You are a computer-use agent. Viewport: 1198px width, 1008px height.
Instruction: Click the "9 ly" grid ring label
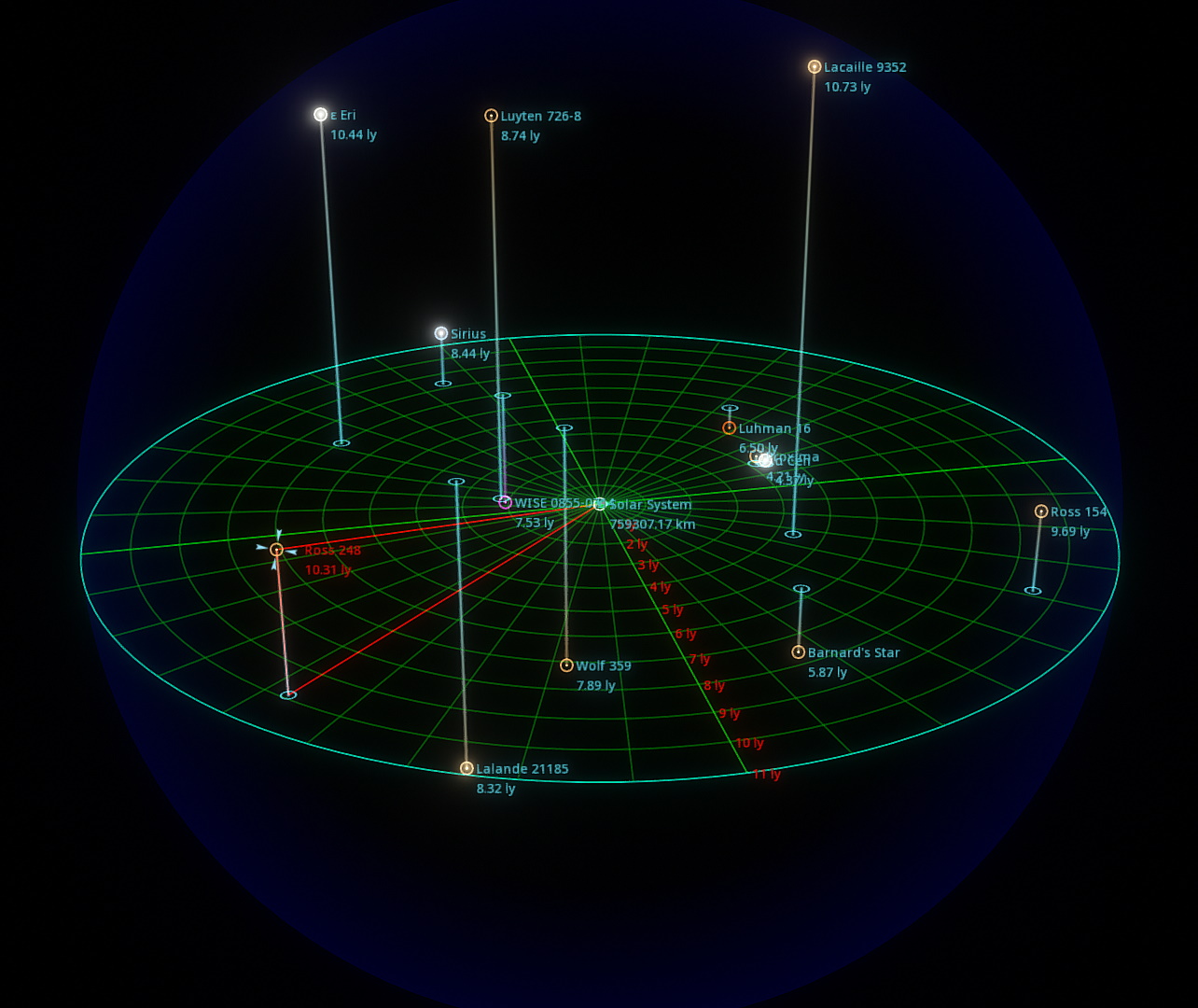(x=730, y=713)
